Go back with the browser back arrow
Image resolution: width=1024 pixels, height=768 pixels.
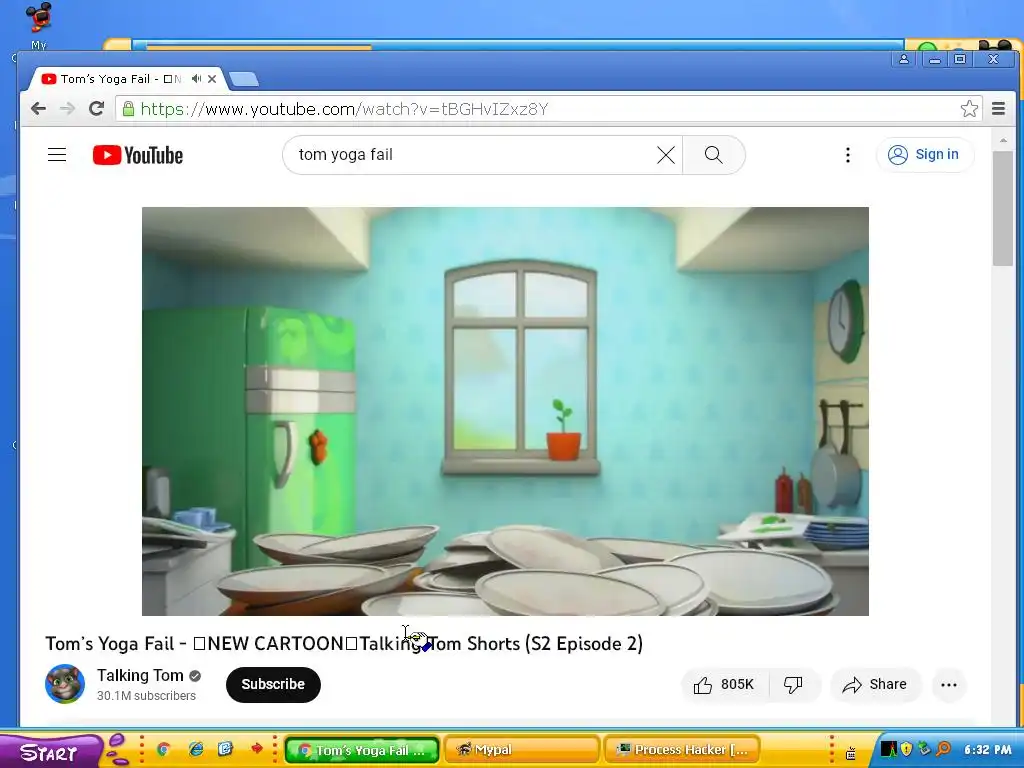pos(39,108)
